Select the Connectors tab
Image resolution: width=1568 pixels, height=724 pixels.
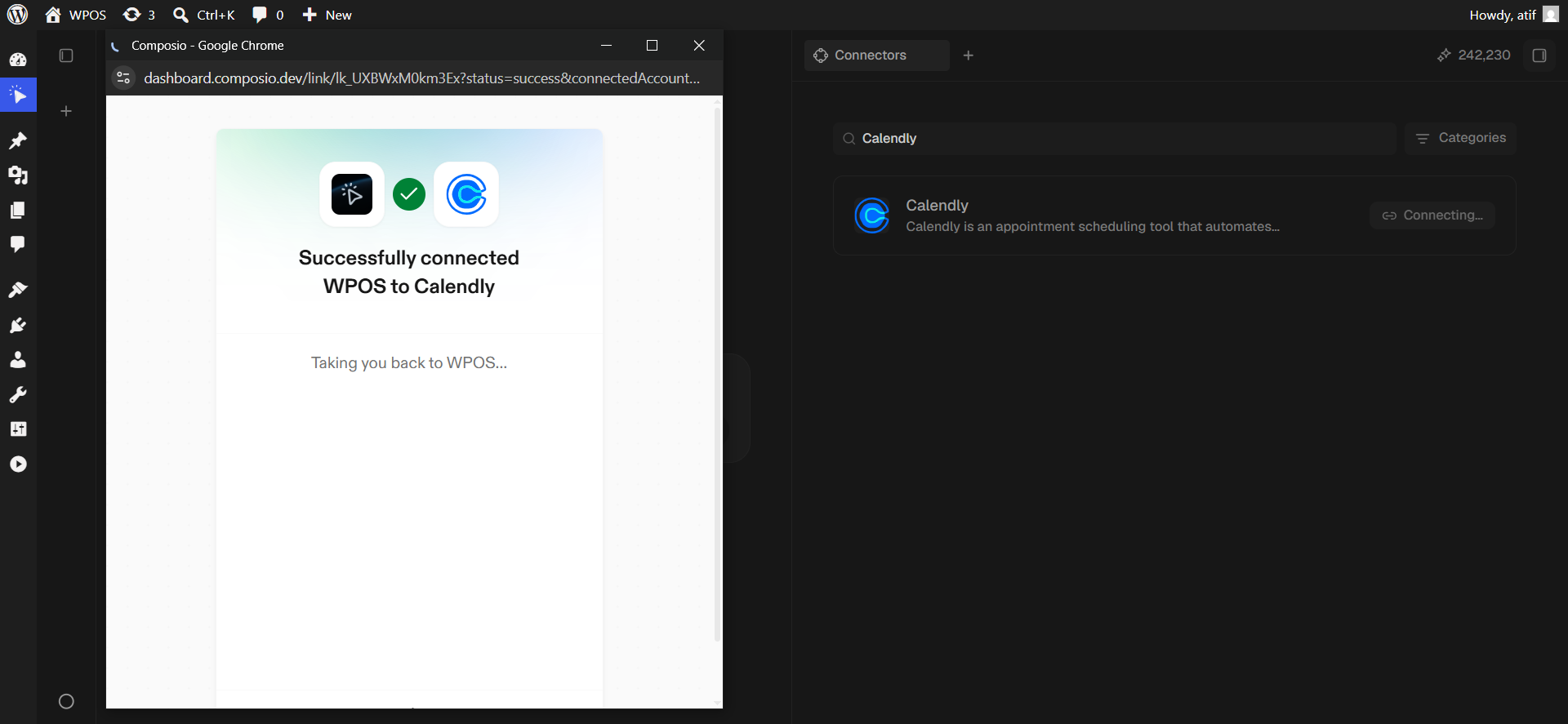(x=876, y=56)
